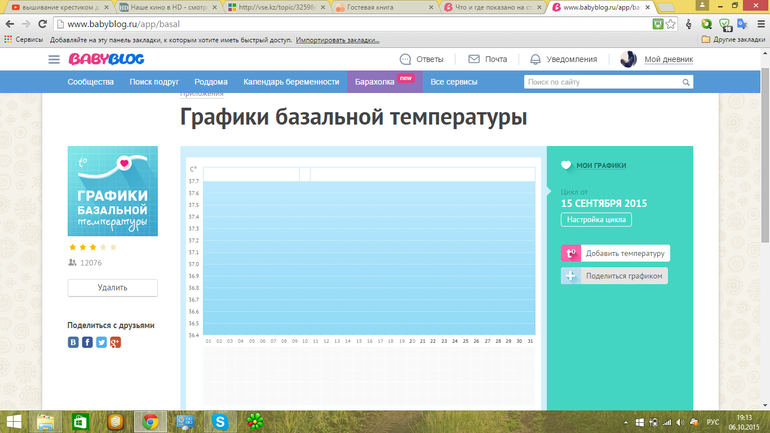Screen dimensions: 770x433
Task: Share via the Facebook icon
Action: coord(87,342)
